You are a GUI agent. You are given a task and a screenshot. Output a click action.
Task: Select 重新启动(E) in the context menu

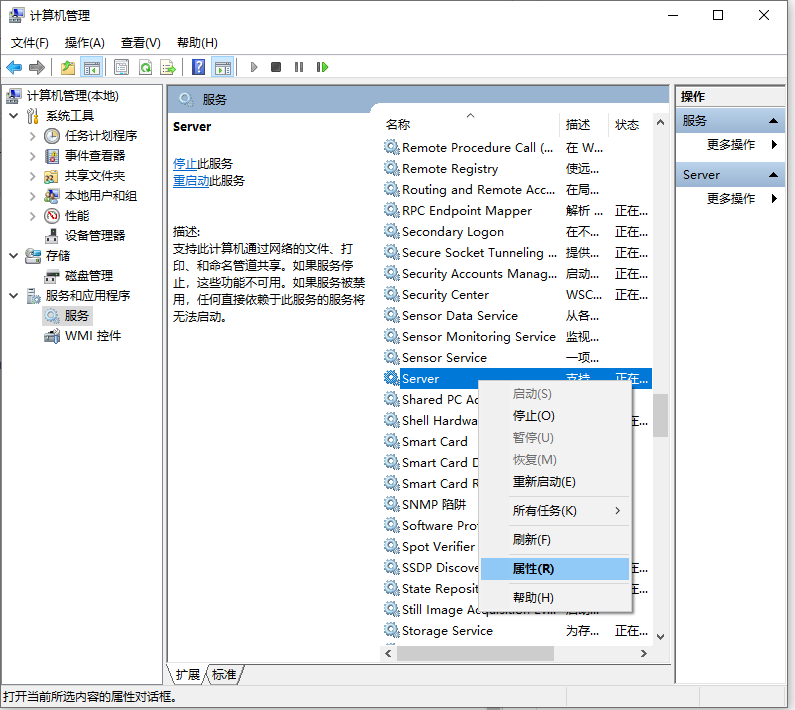pyautogui.click(x=544, y=482)
